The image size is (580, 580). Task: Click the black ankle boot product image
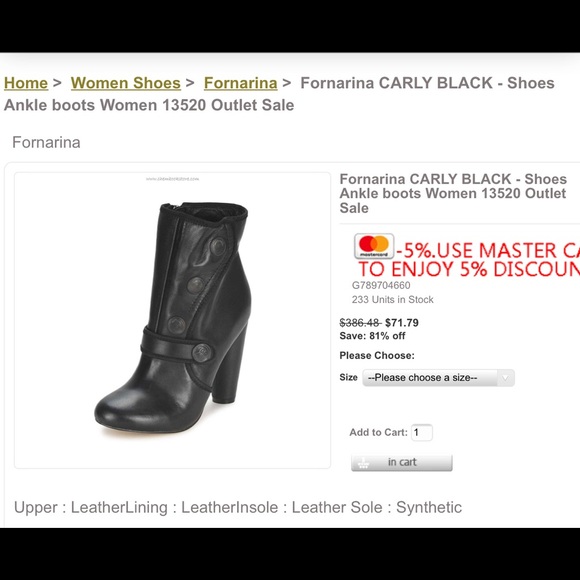tap(173, 320)
